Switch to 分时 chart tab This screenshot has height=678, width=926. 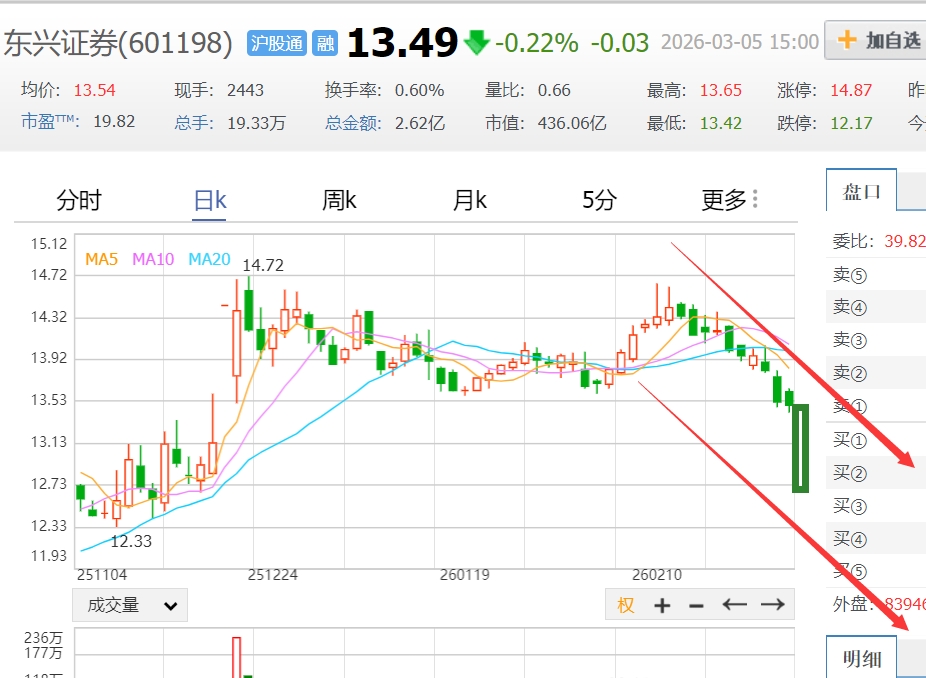(x=79, y=201)
